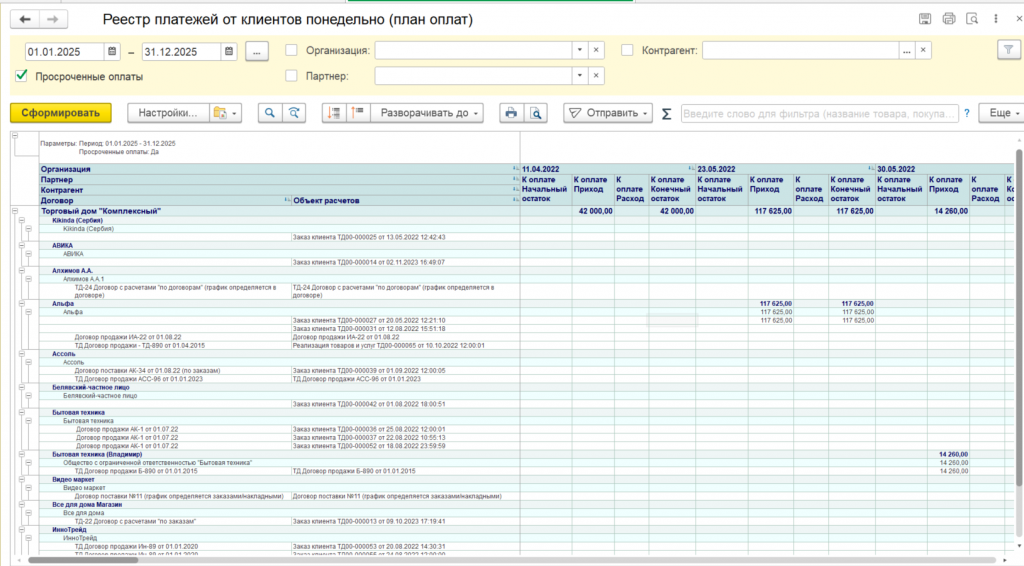
Task: Open the Разворачивать до dropdown
Action: point(428,113)
